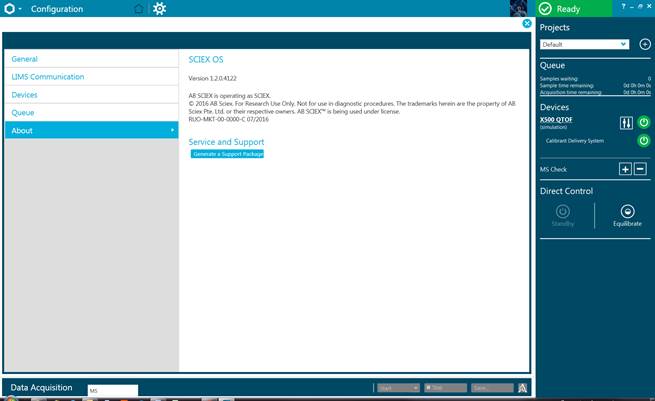The width and height of the screenshot is (655, 401).
Task: Switch to the Queue configuration tab
Action: click(91, 113)
